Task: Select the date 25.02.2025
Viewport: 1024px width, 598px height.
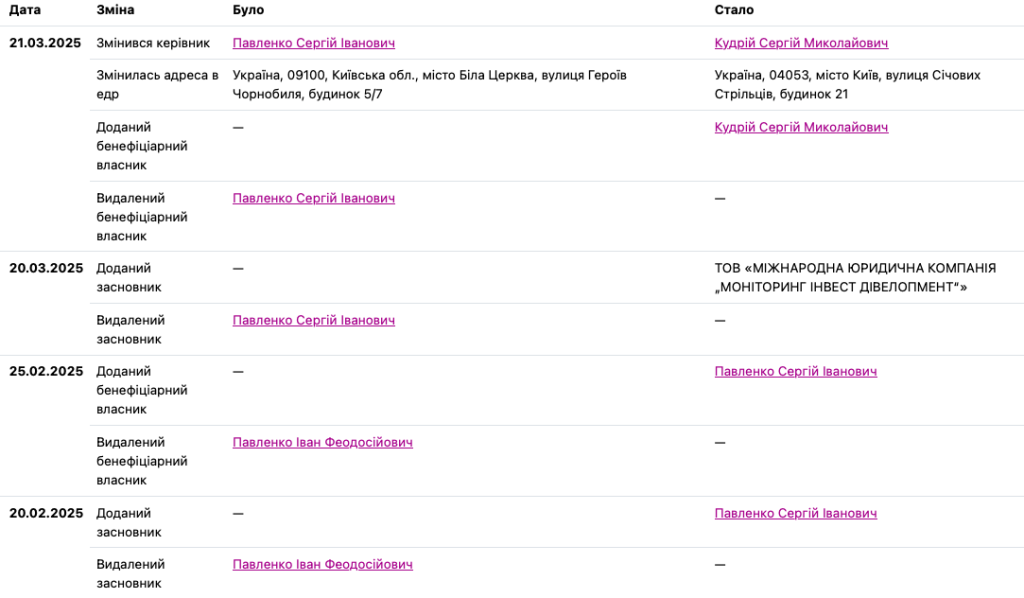Action: tap(46, 371)
